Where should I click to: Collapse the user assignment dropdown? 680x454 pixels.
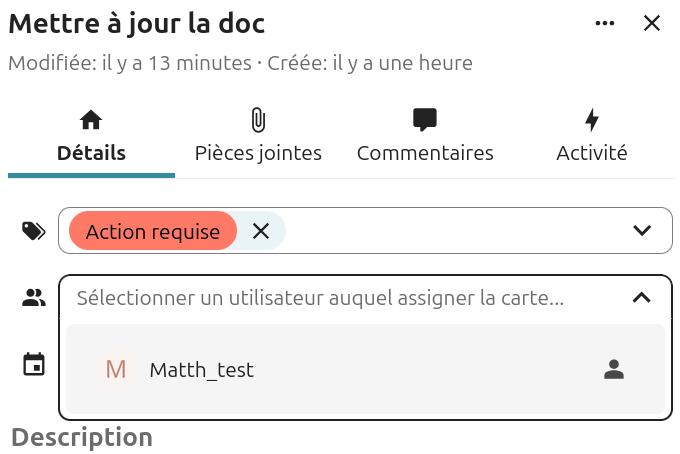pyautogui.click(x=642, y=297)
